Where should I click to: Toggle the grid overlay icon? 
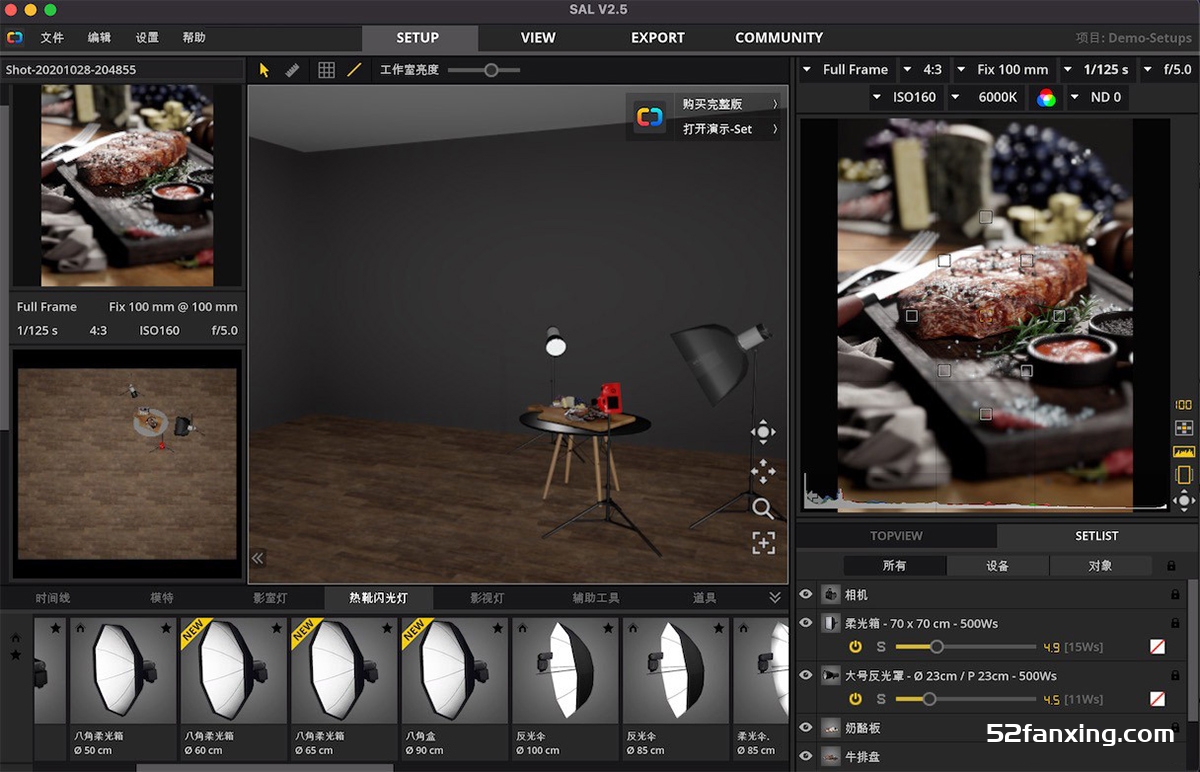(326, 70)
